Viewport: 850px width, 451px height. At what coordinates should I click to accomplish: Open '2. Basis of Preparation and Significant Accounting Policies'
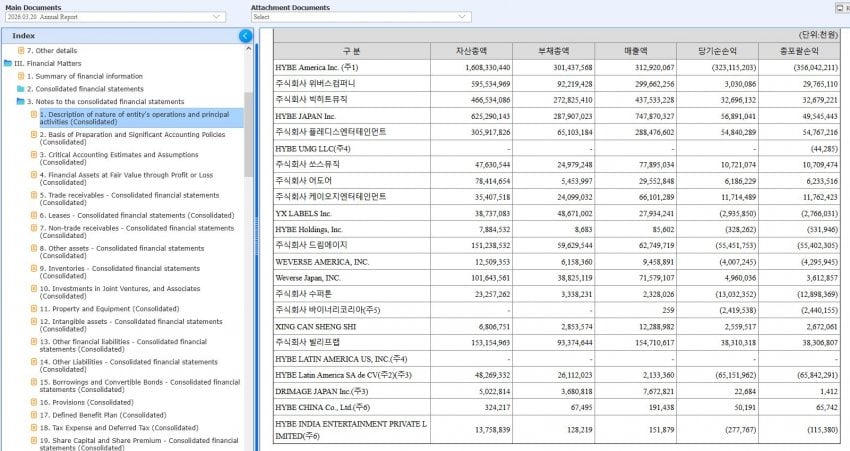132,138
